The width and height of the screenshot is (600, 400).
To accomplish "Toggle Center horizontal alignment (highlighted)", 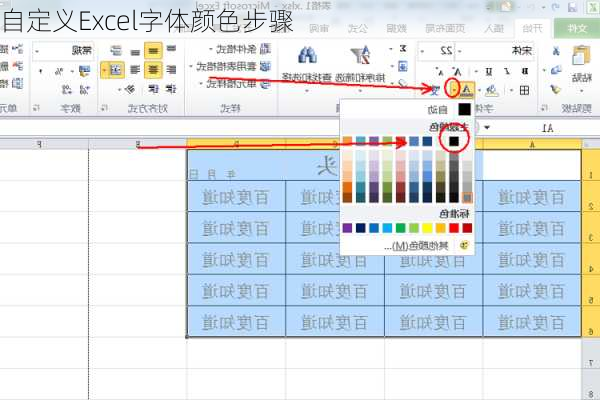I will click(153, 70).
